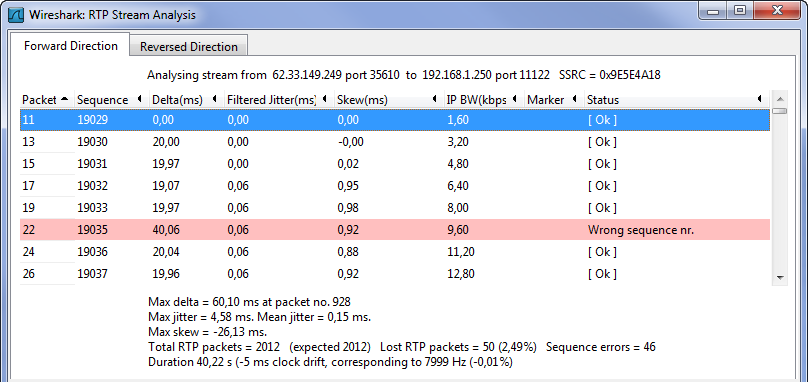Select the Wrong sequence nr. row 22

[395, 229]
